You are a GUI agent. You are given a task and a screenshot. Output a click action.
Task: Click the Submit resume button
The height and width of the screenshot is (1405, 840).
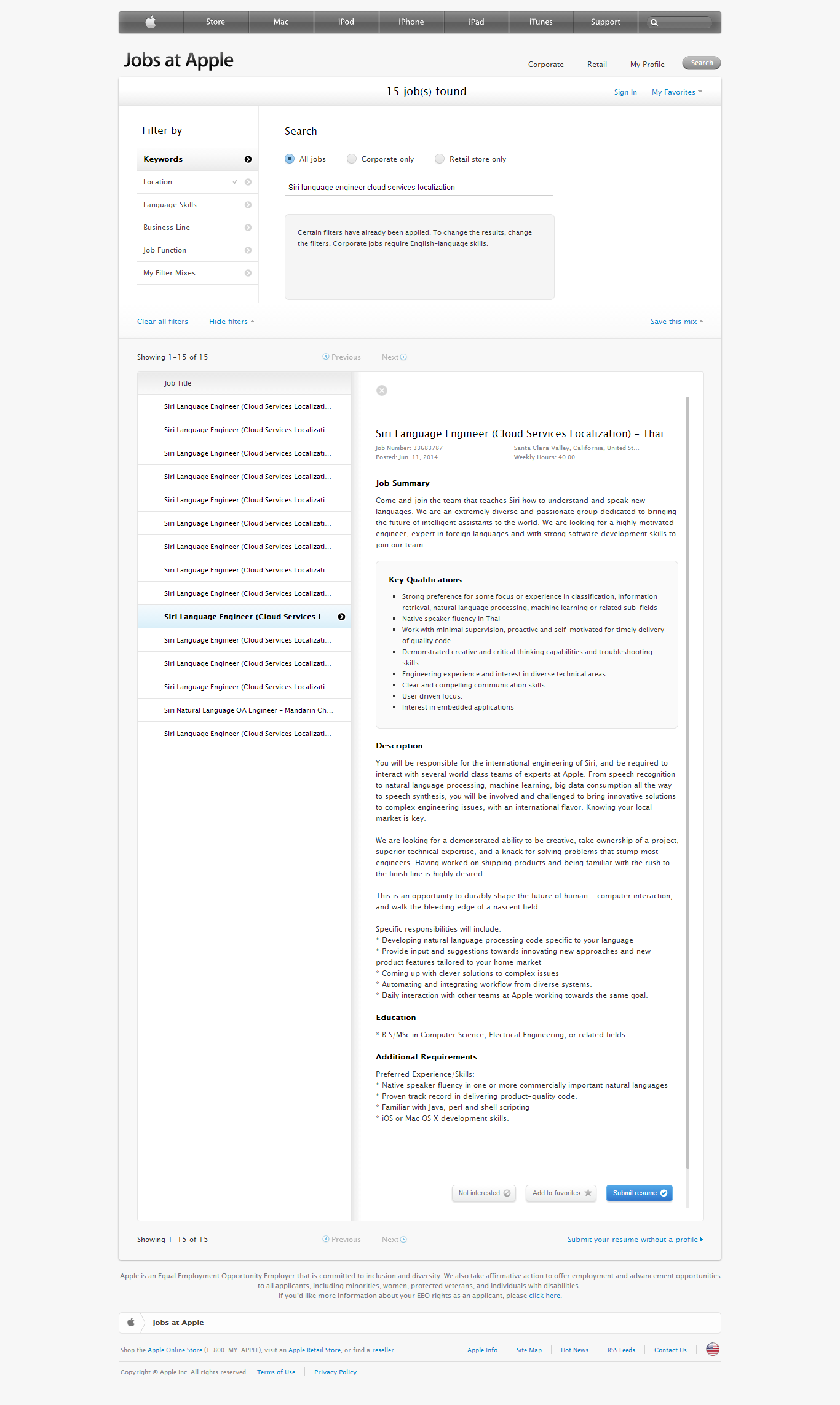pyautogui.click(x=640, y=1193)
